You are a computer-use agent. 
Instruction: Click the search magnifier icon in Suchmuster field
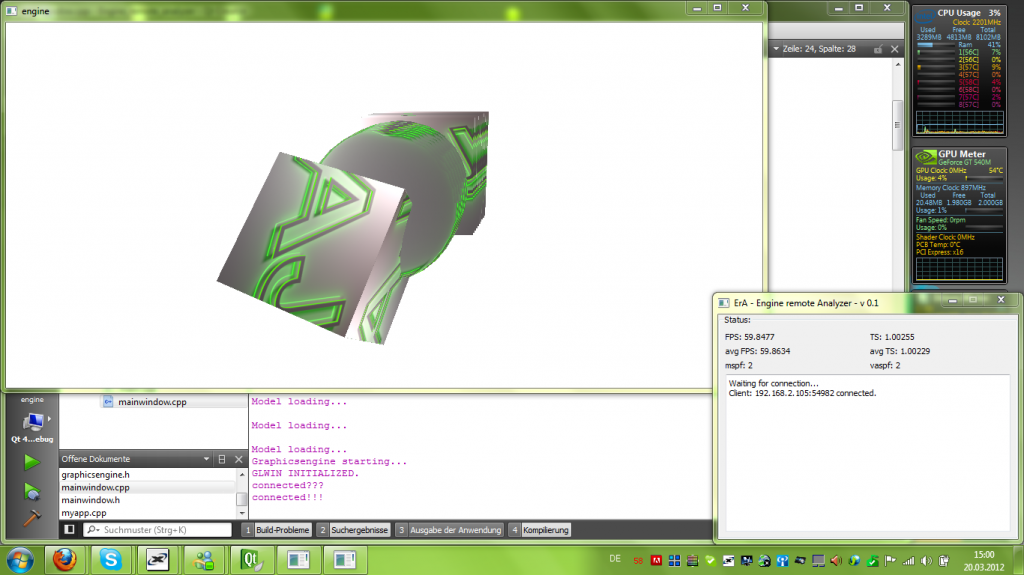(x=93, y=529)
